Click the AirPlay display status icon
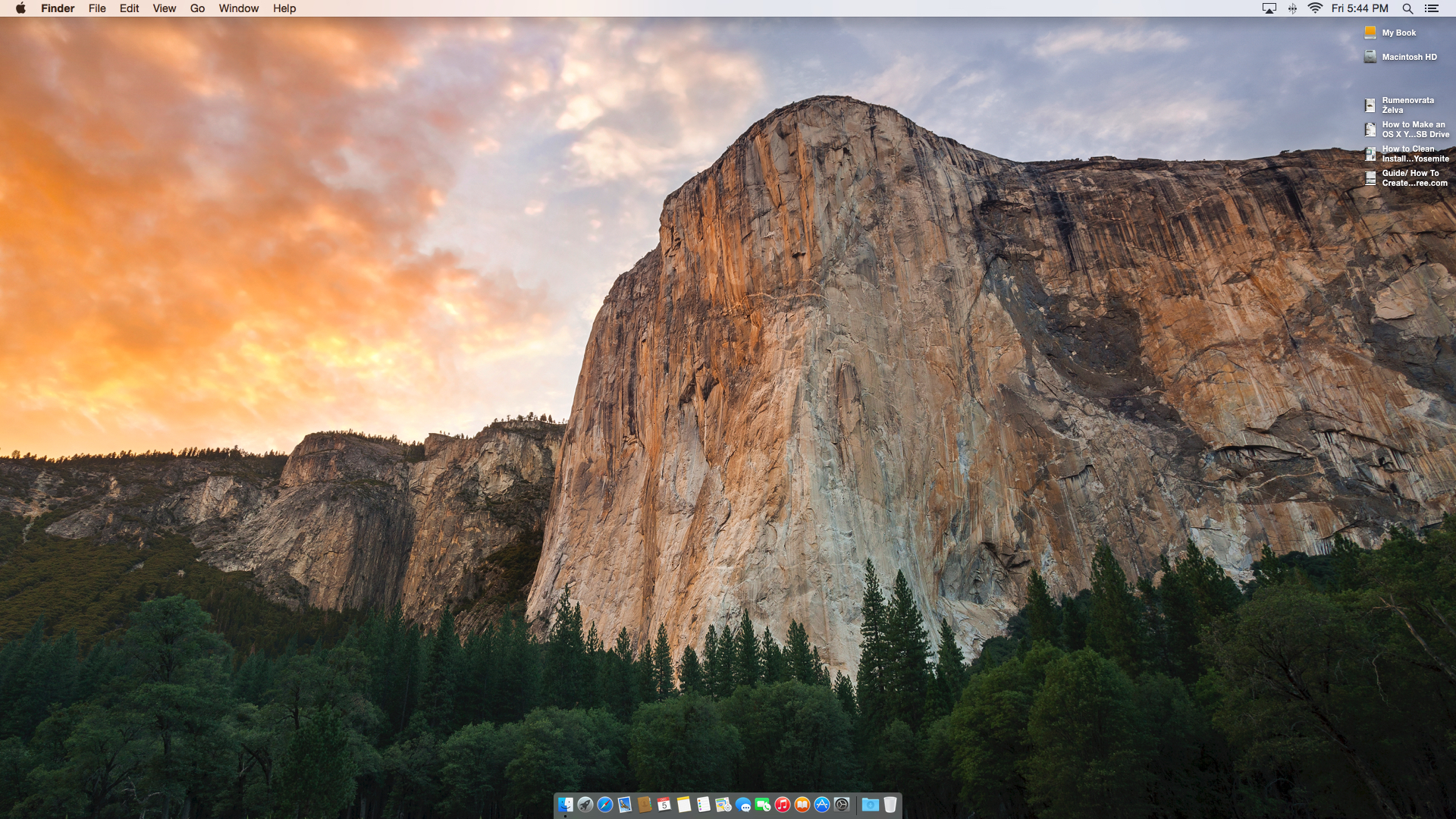1456x819 pixels. point(1269,8)
